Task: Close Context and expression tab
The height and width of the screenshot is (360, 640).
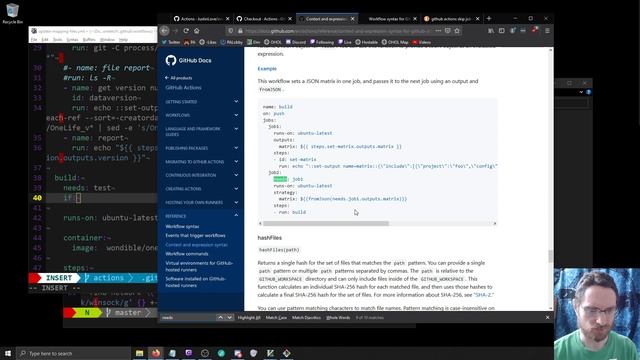Action: (x=353, y=19)
